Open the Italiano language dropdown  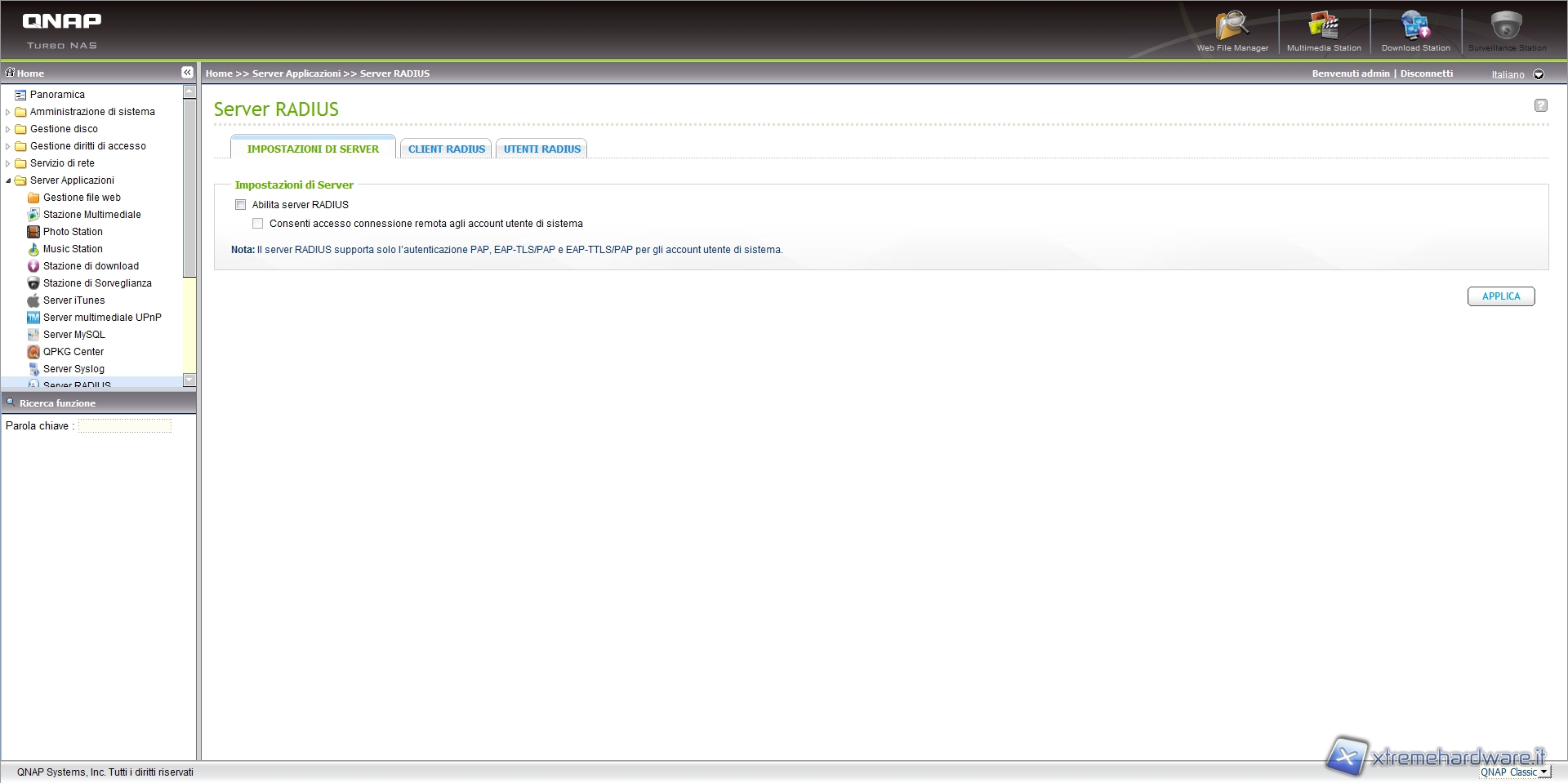pos(1539,74)
